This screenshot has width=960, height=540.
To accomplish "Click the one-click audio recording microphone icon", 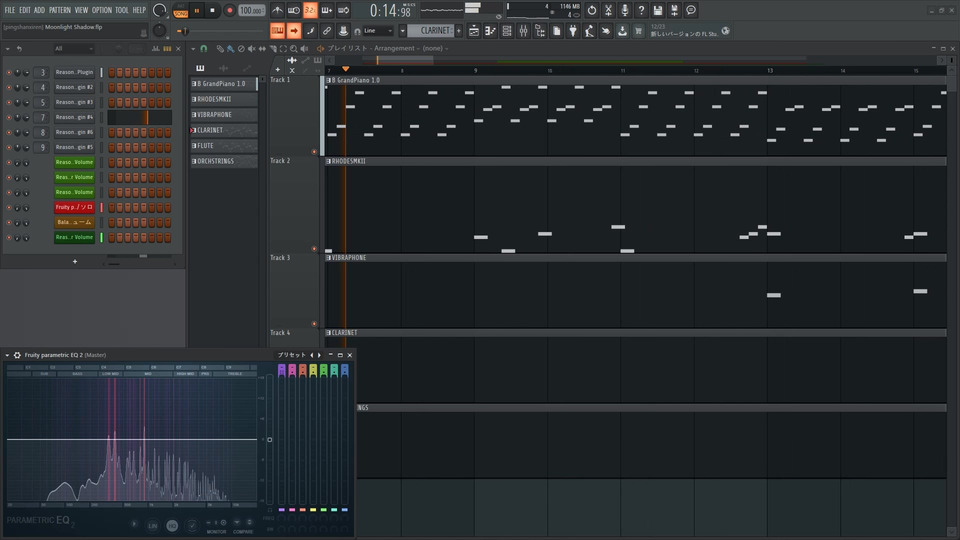I will click(624, 10).
